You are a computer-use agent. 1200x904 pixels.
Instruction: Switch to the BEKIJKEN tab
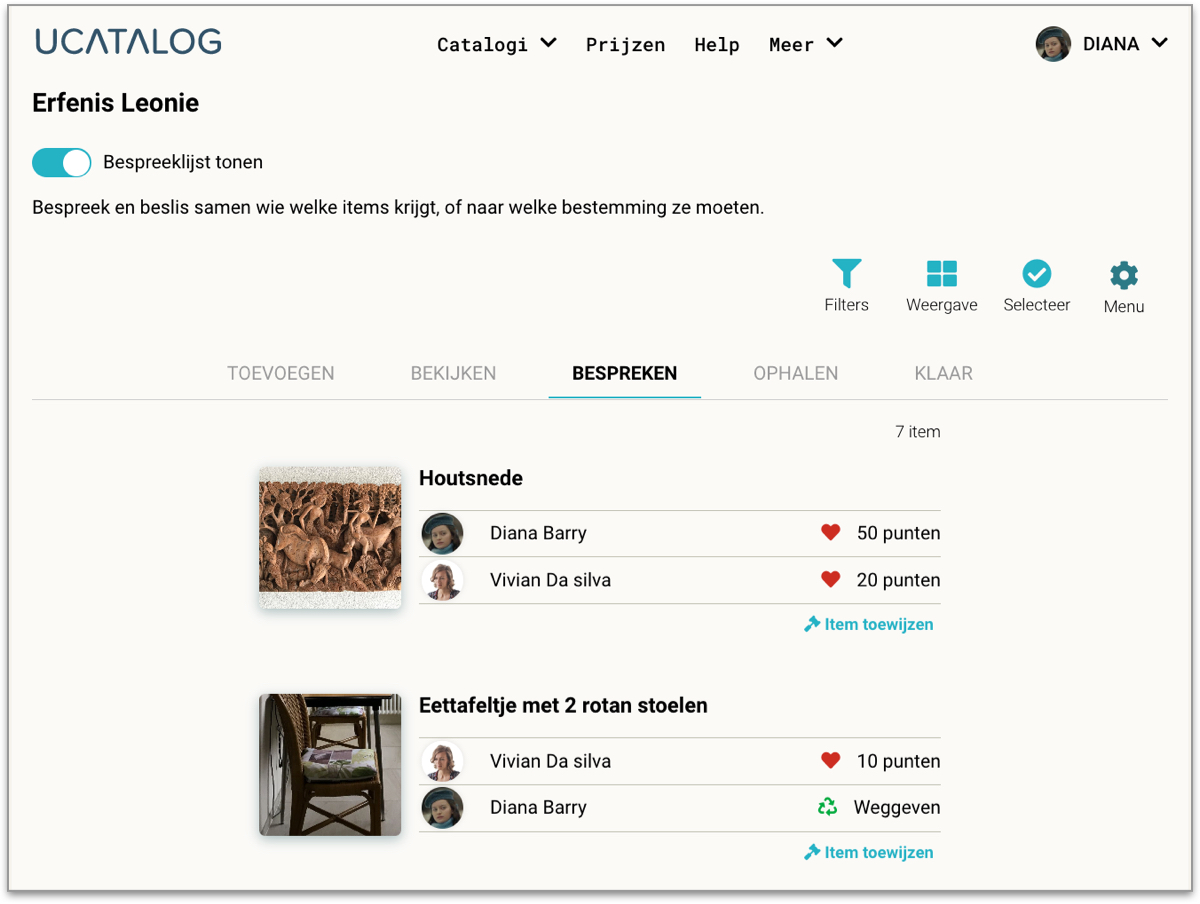[x=453, y=374]
